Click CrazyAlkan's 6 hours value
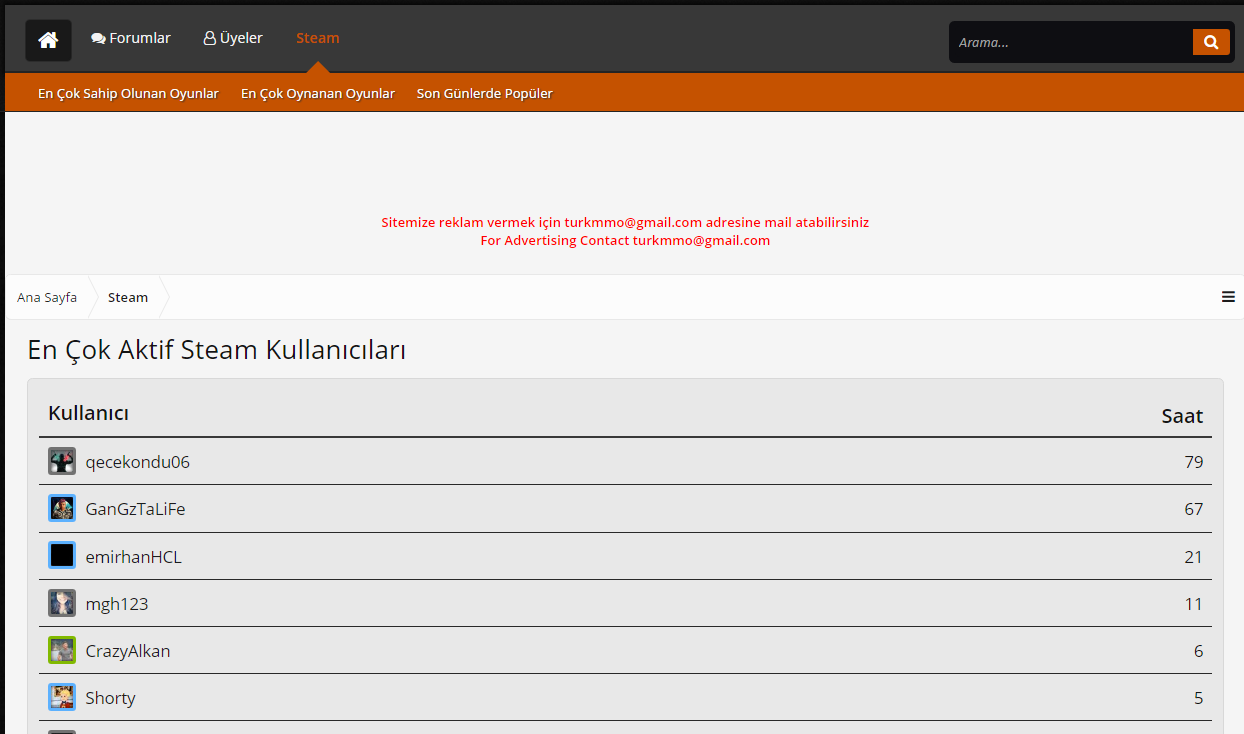Screen dimensions: 1244x734 coord(1198,651)
